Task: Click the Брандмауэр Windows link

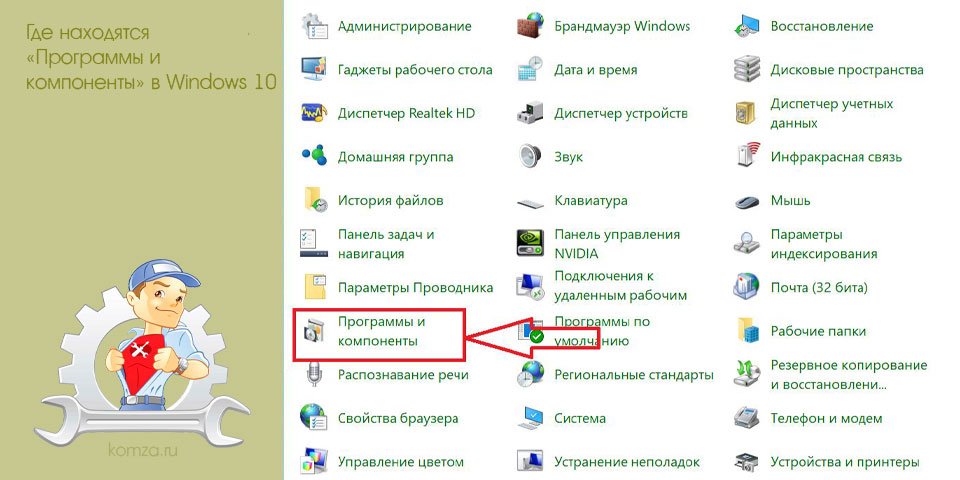Action: pyautogui.click(x=622, y=26)
